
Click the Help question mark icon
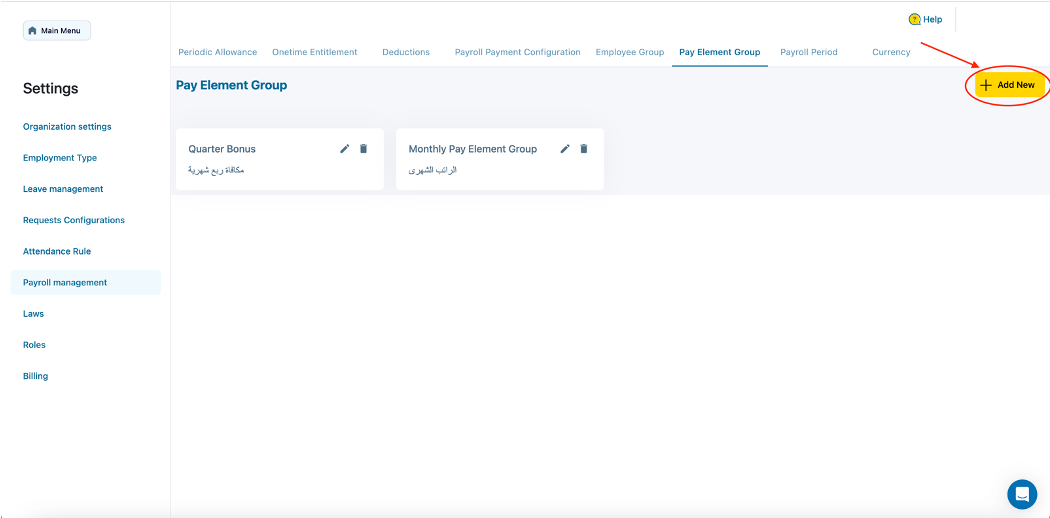[x=914, y=19]
